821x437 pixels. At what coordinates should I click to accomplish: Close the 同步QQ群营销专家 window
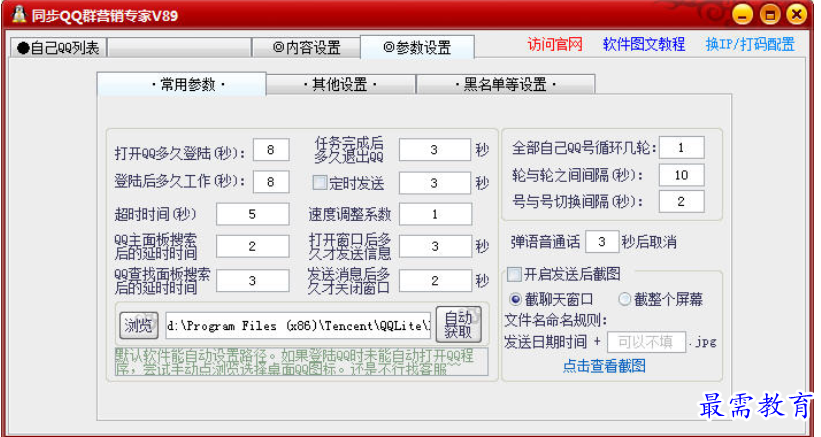796,14
